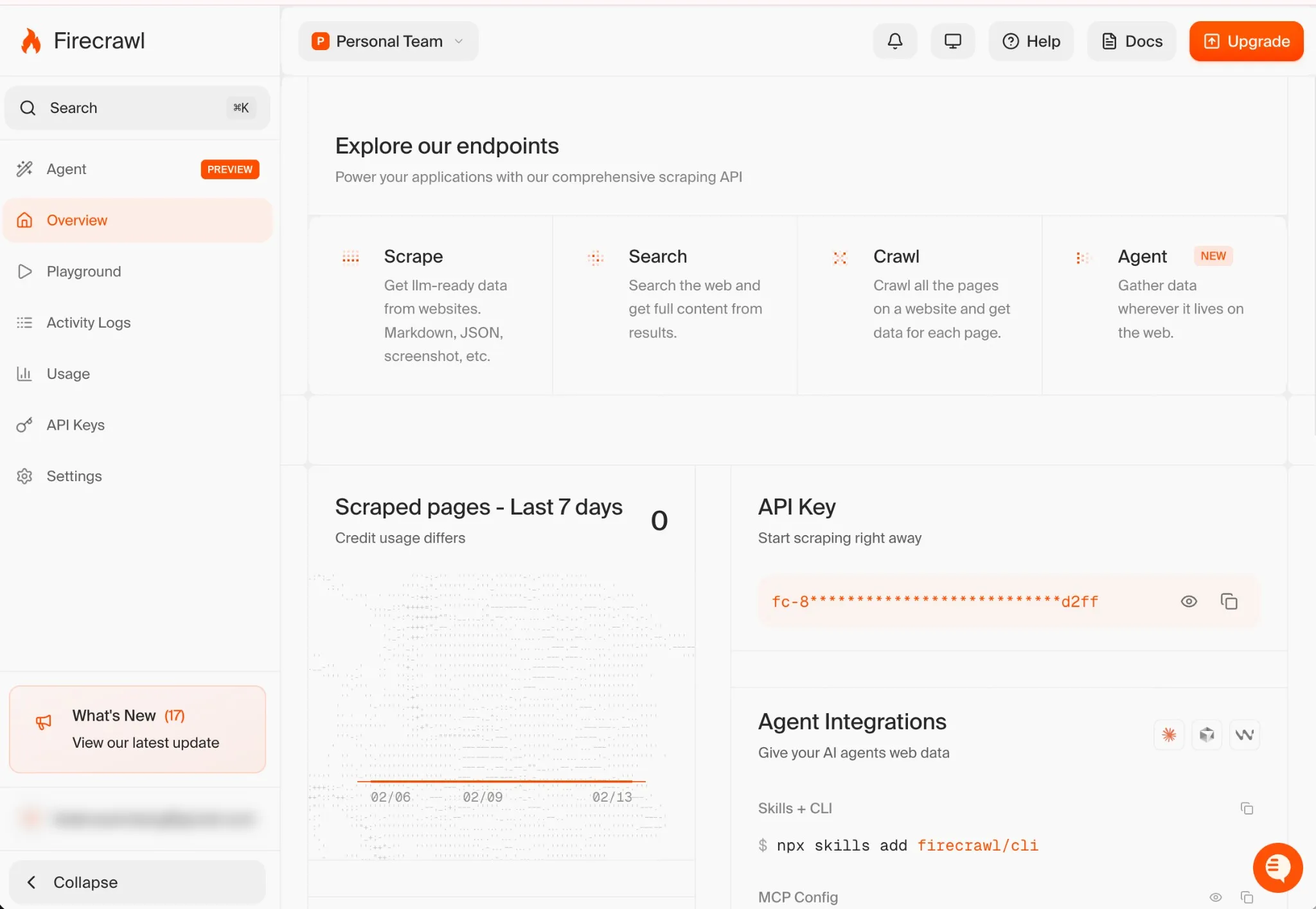1316x909 pixels.
Task: Open the Playground page
Action: coord(137,271)
